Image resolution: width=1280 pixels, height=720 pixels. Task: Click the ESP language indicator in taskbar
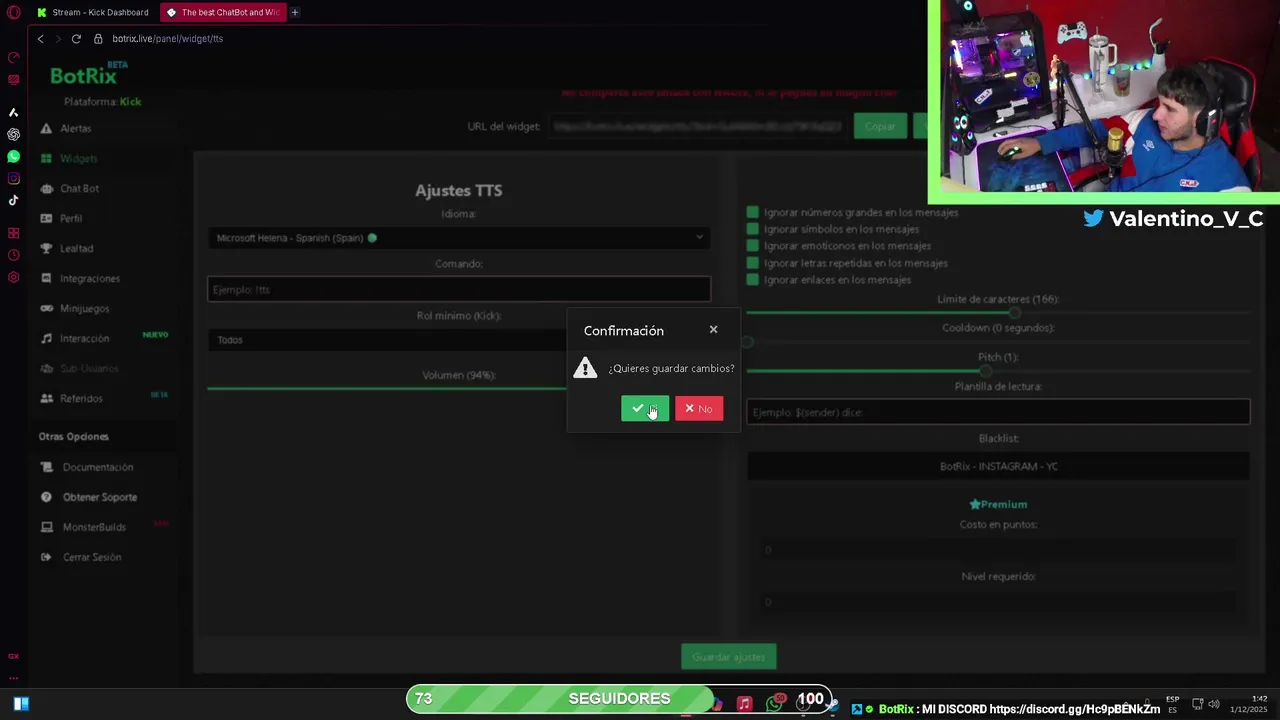(x=1173, y=704)
